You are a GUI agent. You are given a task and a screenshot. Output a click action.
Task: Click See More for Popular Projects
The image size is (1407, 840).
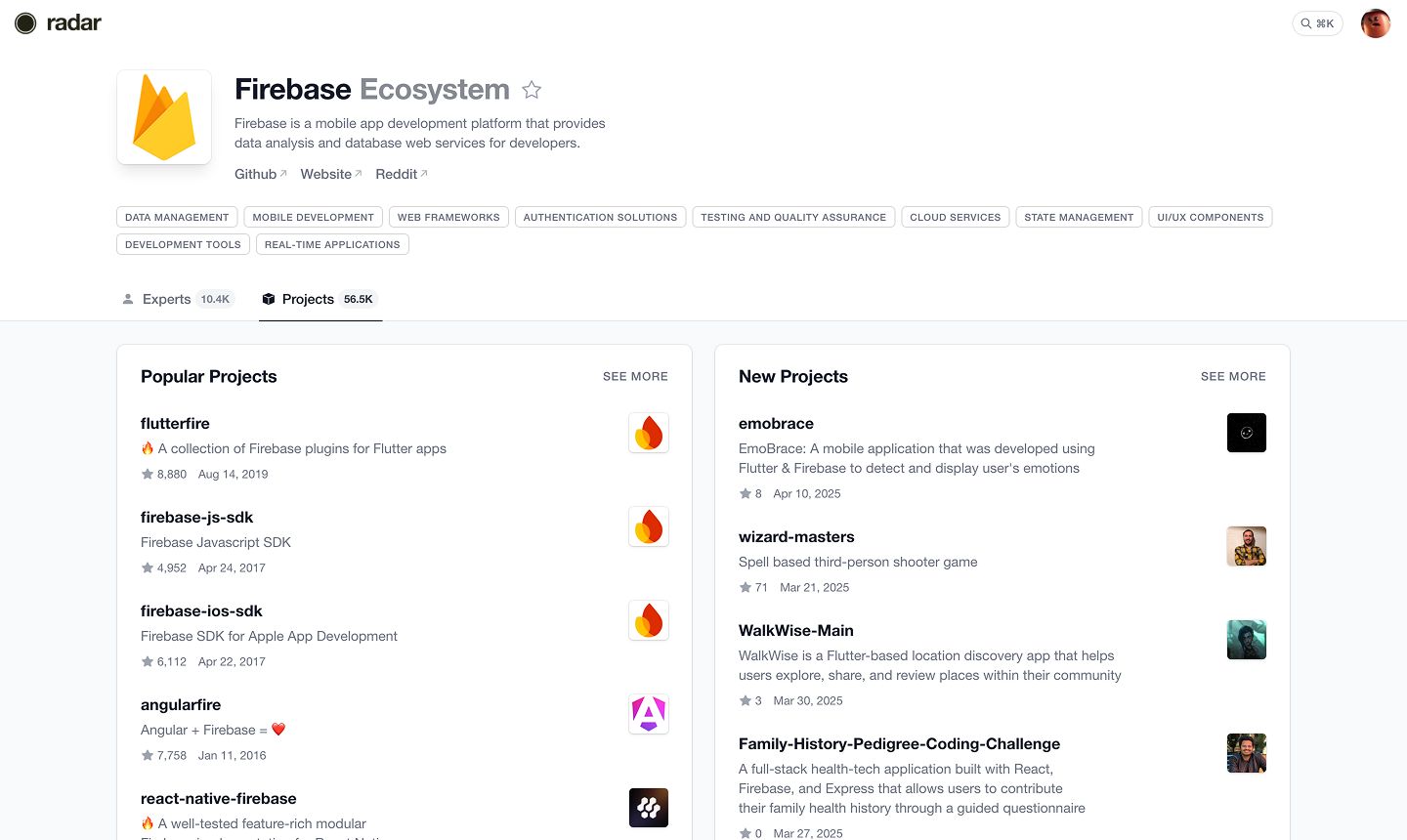(x=635, y=376)
